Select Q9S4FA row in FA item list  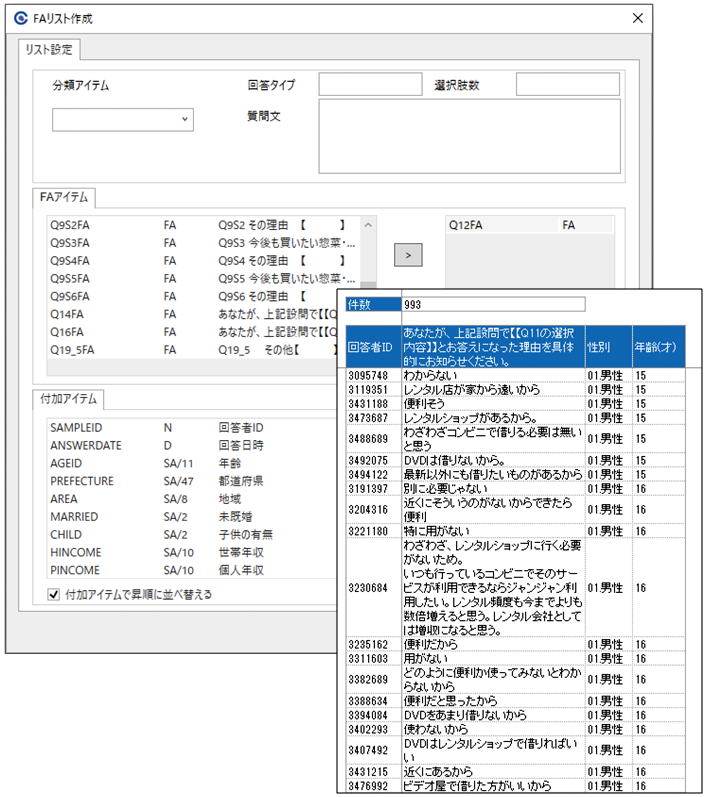(x=203, y=261)
